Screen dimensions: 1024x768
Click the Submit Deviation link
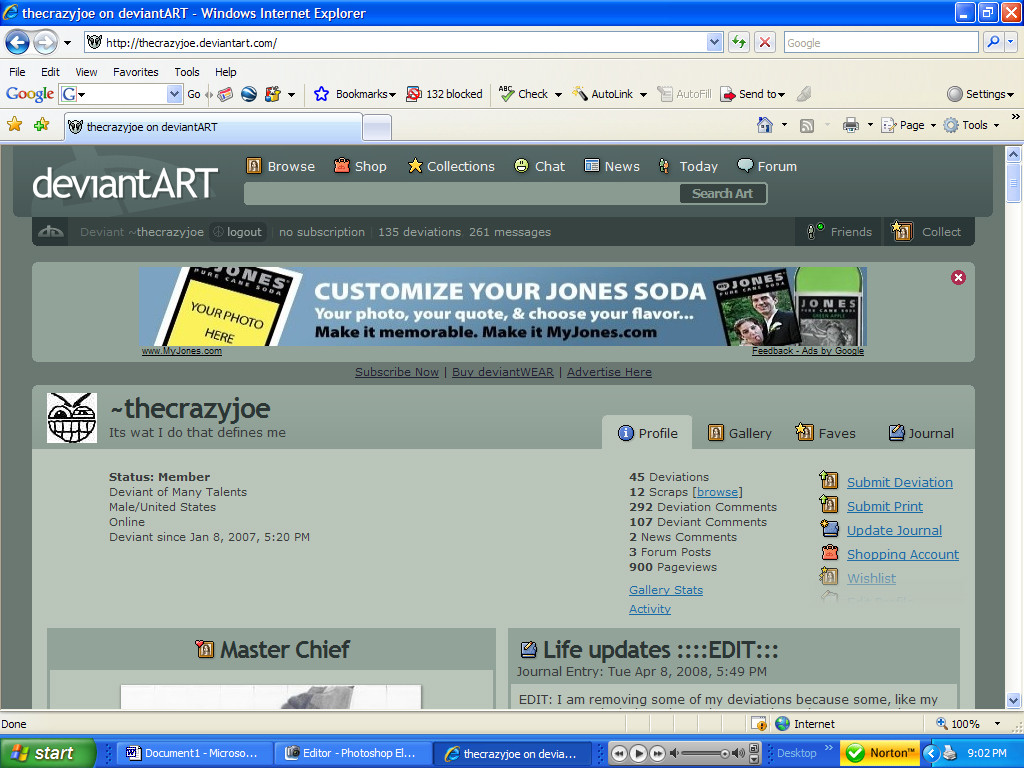click(x=900, y=482)
